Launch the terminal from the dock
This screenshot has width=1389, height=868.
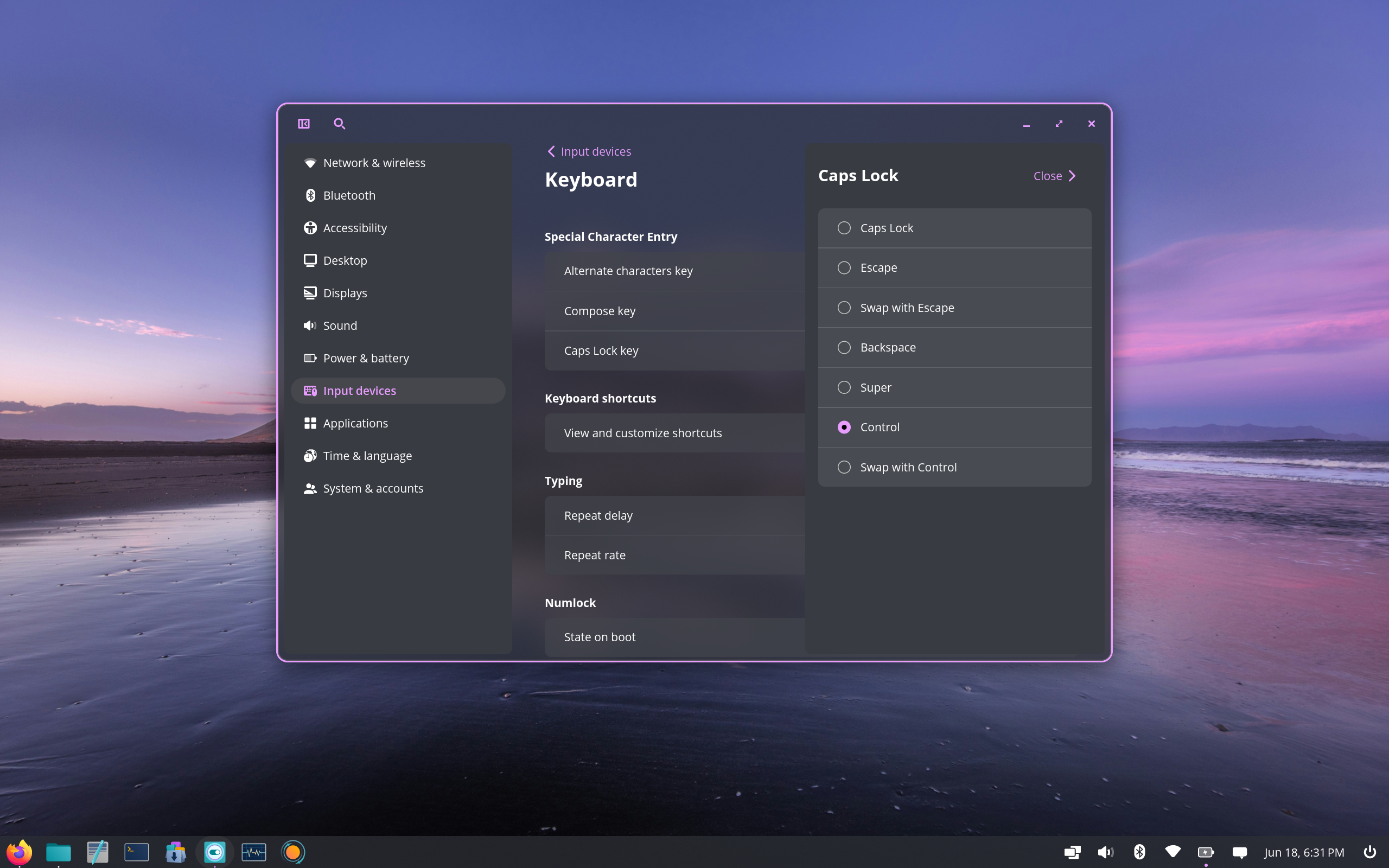(x=137, y=852)
